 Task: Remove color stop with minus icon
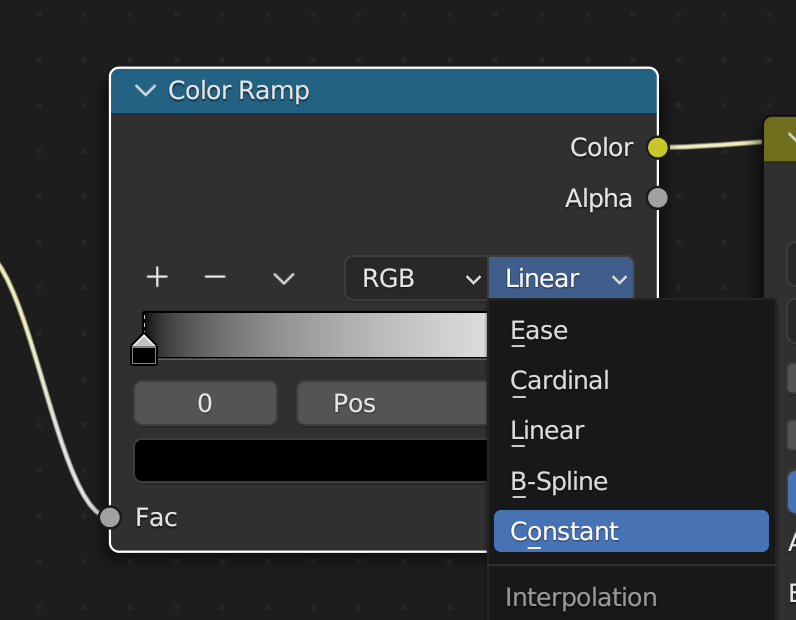click(x=215, y=277)
